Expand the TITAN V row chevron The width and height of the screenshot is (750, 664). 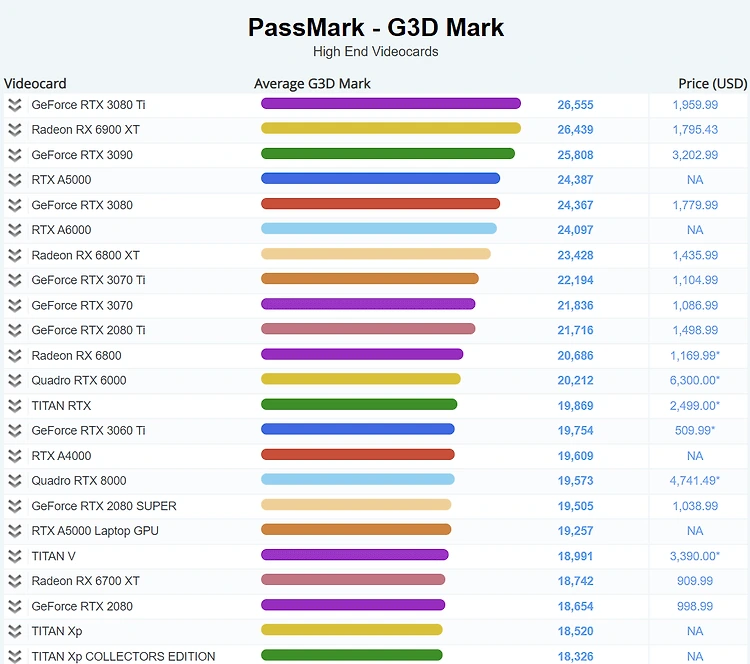[x=15, y=556]
